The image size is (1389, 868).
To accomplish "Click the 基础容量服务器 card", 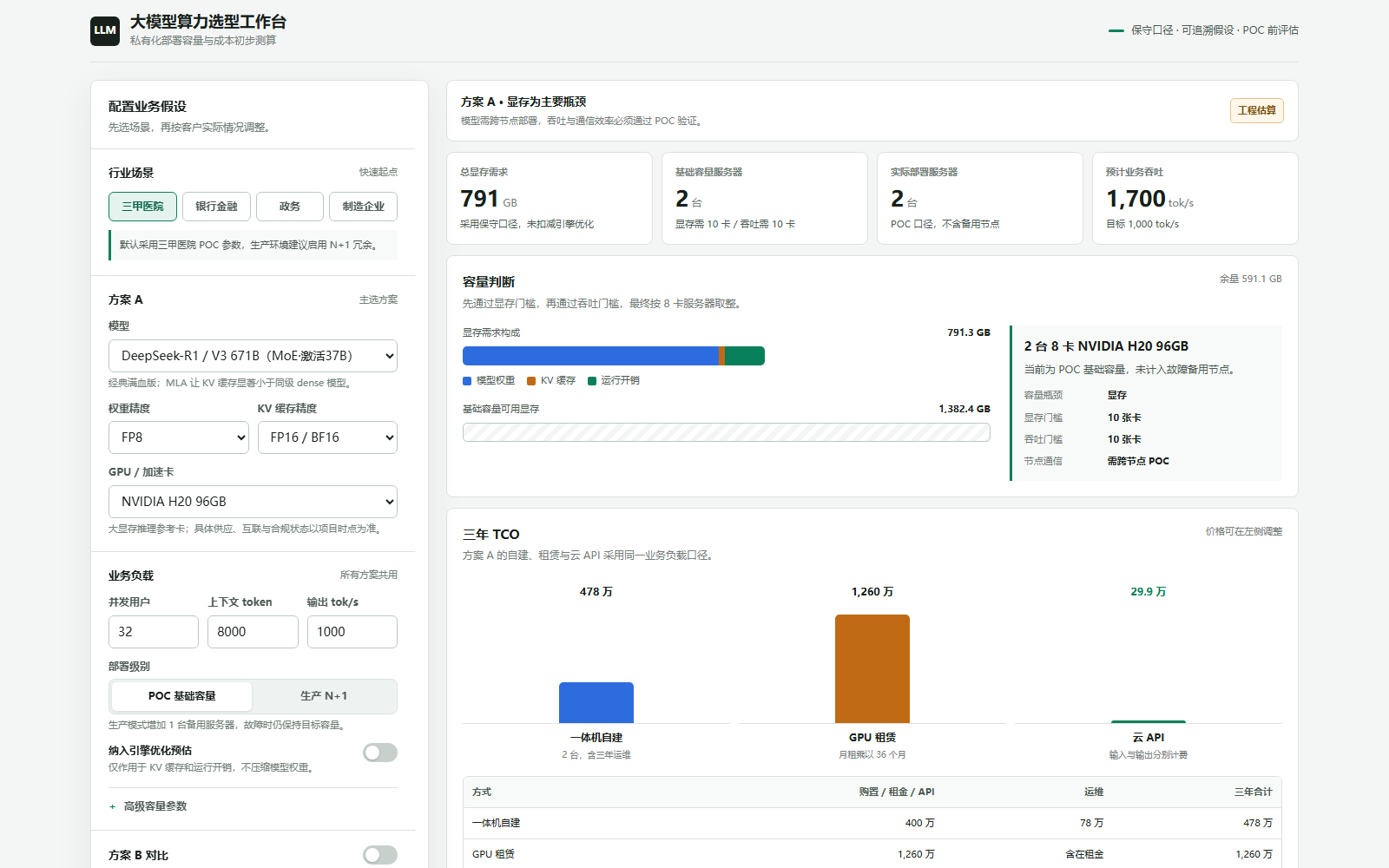I will 765,199.
